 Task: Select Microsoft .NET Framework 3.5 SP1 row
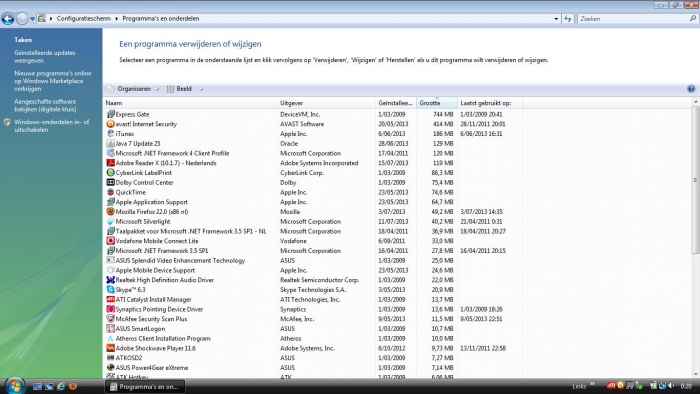click(312, 251)
